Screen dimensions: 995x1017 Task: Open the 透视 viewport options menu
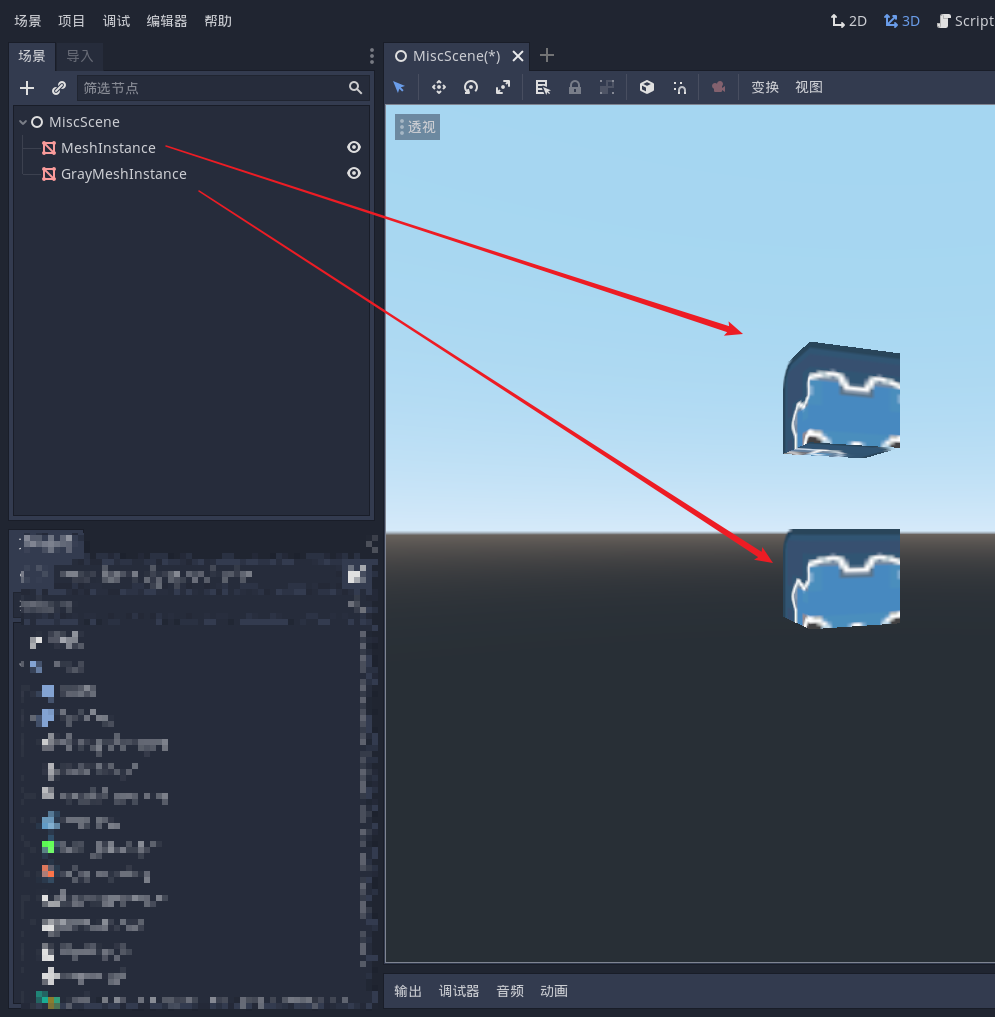(417, 126)
